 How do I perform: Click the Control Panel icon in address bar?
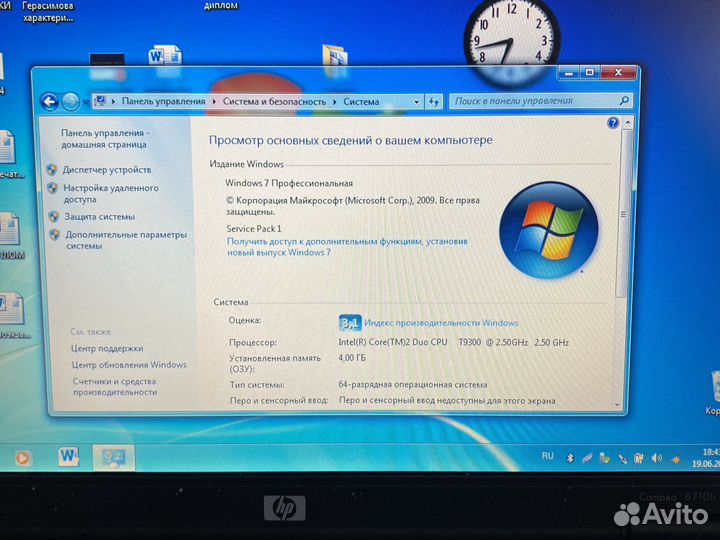coord(101,101)
